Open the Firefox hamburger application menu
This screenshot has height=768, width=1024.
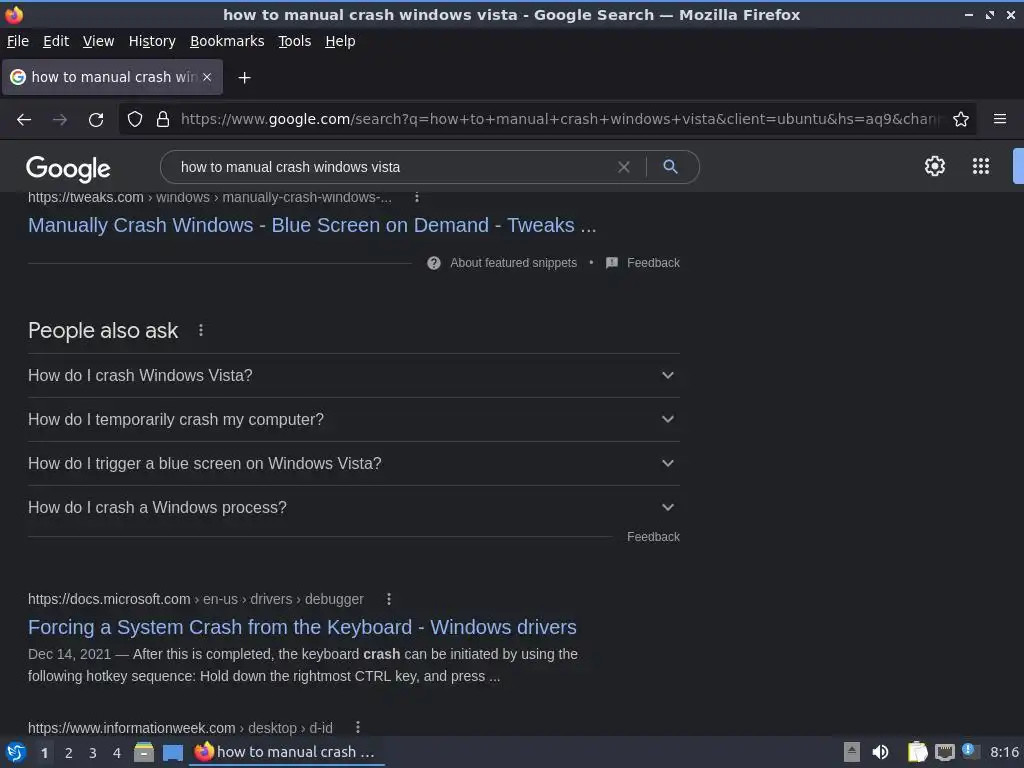tap(1000, 119)
